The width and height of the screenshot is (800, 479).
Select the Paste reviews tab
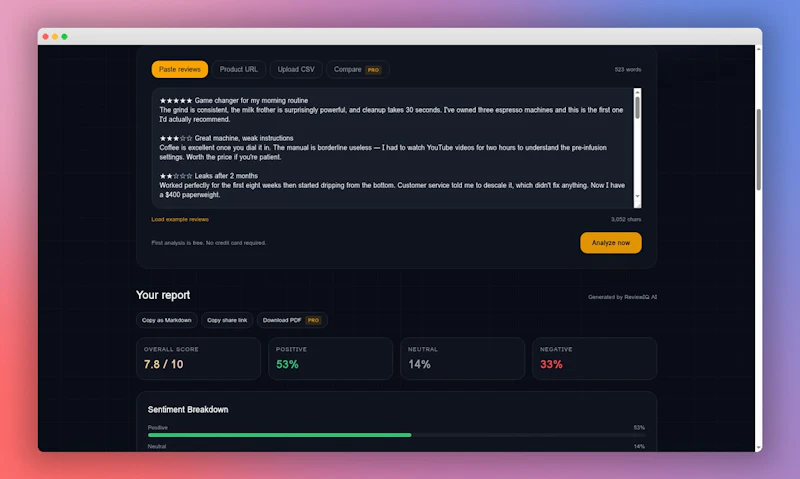point(180,69)
